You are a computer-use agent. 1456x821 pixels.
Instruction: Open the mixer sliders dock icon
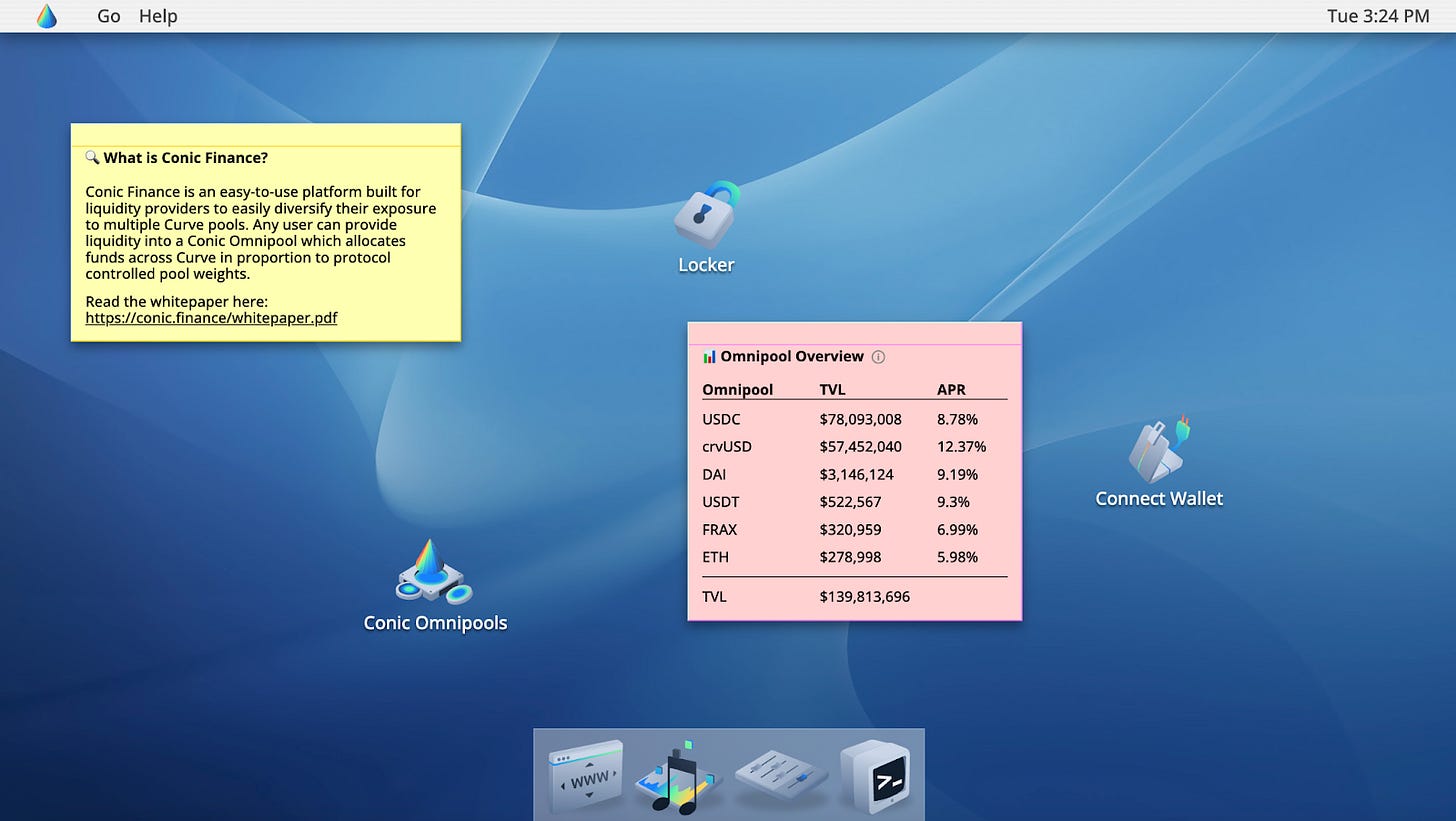(781, 777)
